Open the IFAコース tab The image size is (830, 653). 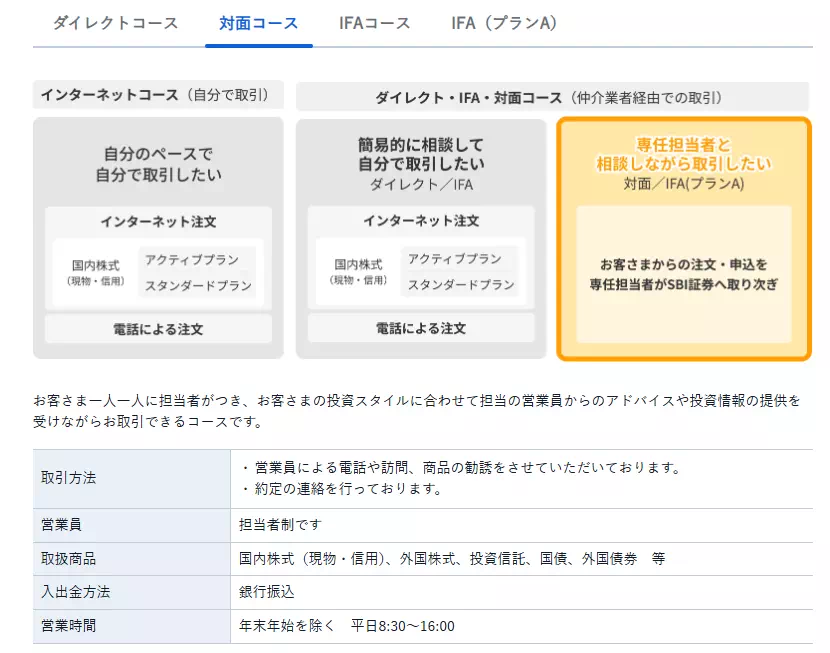[x=373, y=22]
